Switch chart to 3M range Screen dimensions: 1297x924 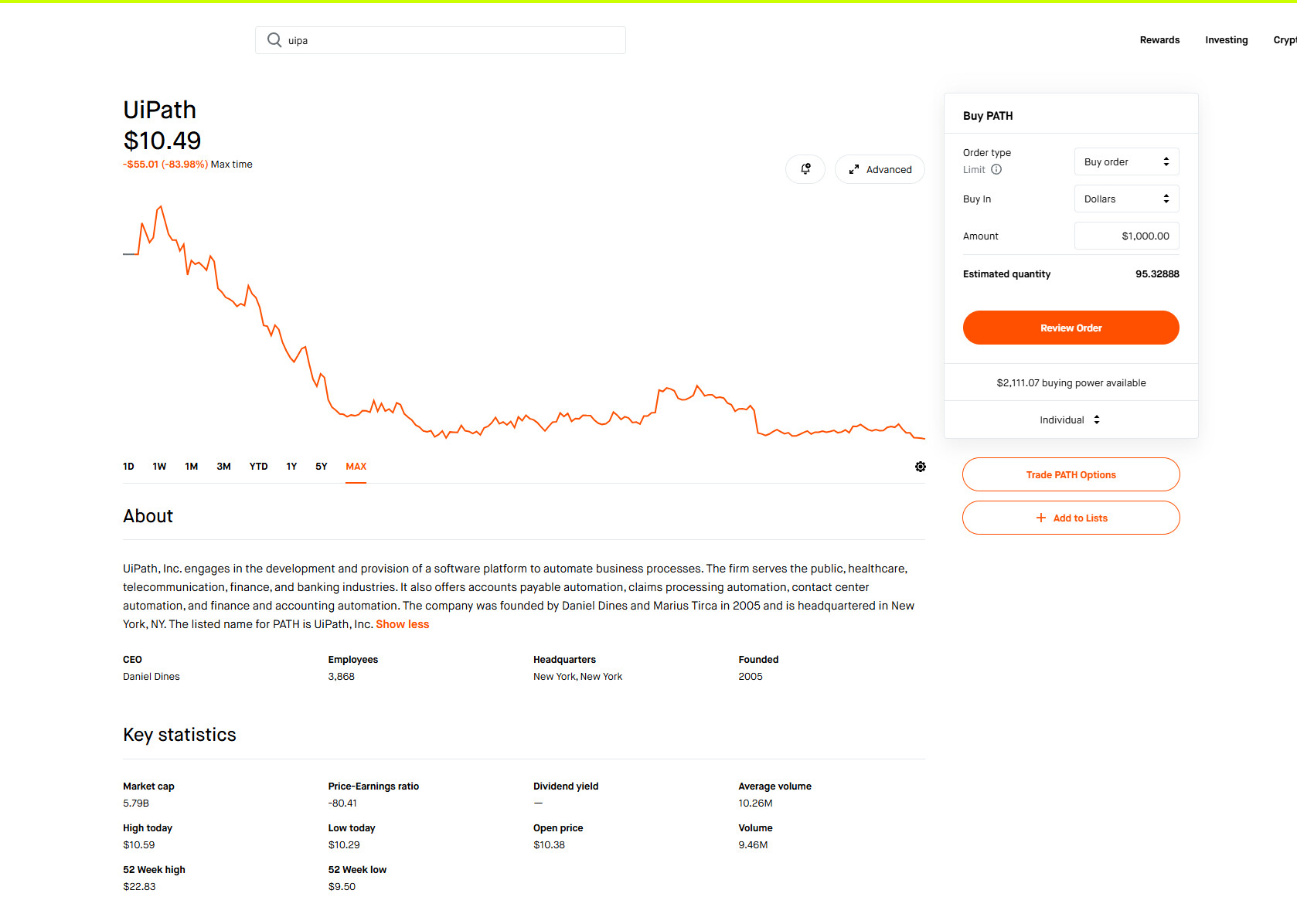[223, 467]
